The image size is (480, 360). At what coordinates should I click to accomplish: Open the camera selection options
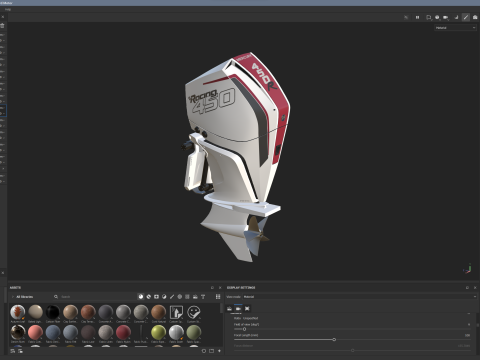[446, 17]
